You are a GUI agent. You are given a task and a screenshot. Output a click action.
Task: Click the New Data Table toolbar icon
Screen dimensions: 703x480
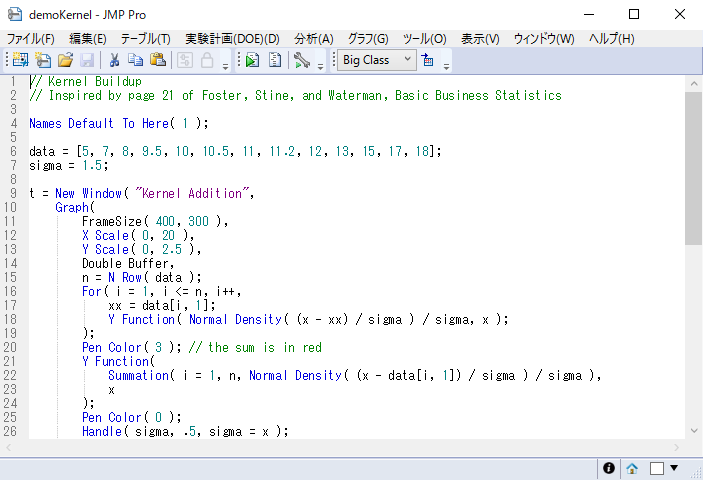19,60
